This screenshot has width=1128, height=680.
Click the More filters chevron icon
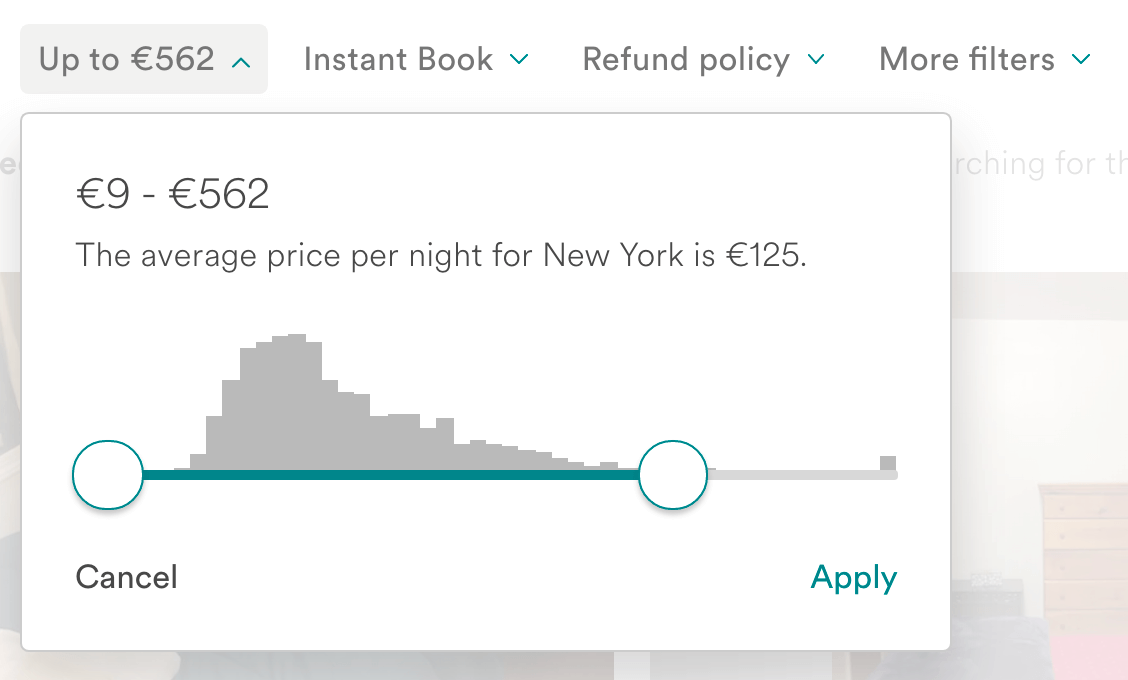[1081, 59]
